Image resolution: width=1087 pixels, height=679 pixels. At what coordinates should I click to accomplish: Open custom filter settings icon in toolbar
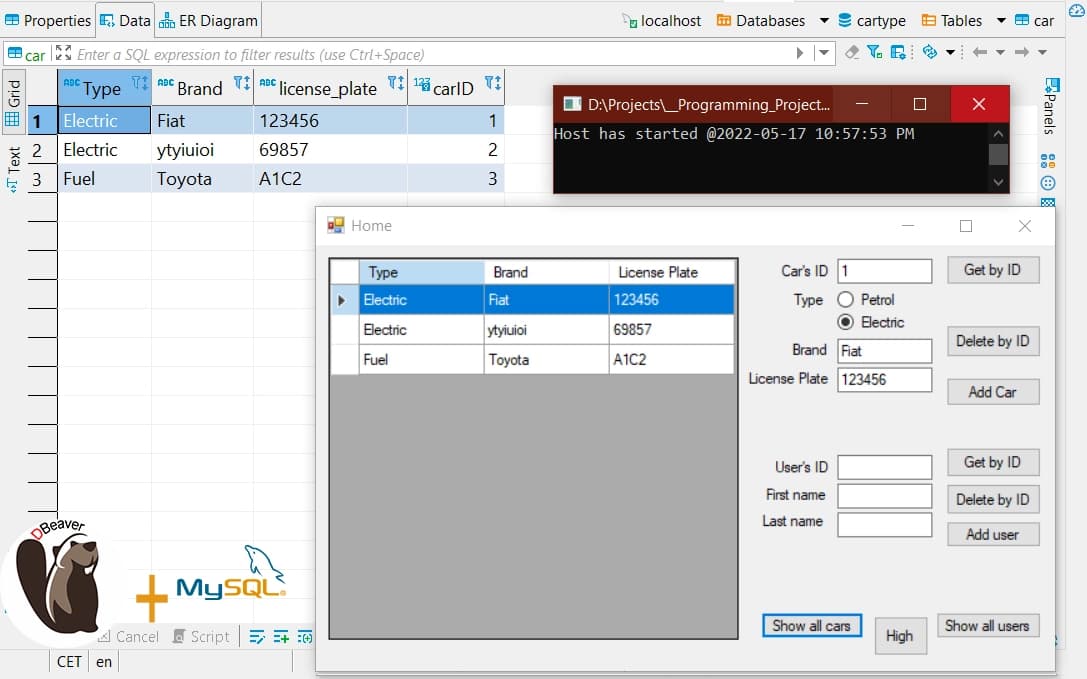pyautogui.click(x=898, y=51)
